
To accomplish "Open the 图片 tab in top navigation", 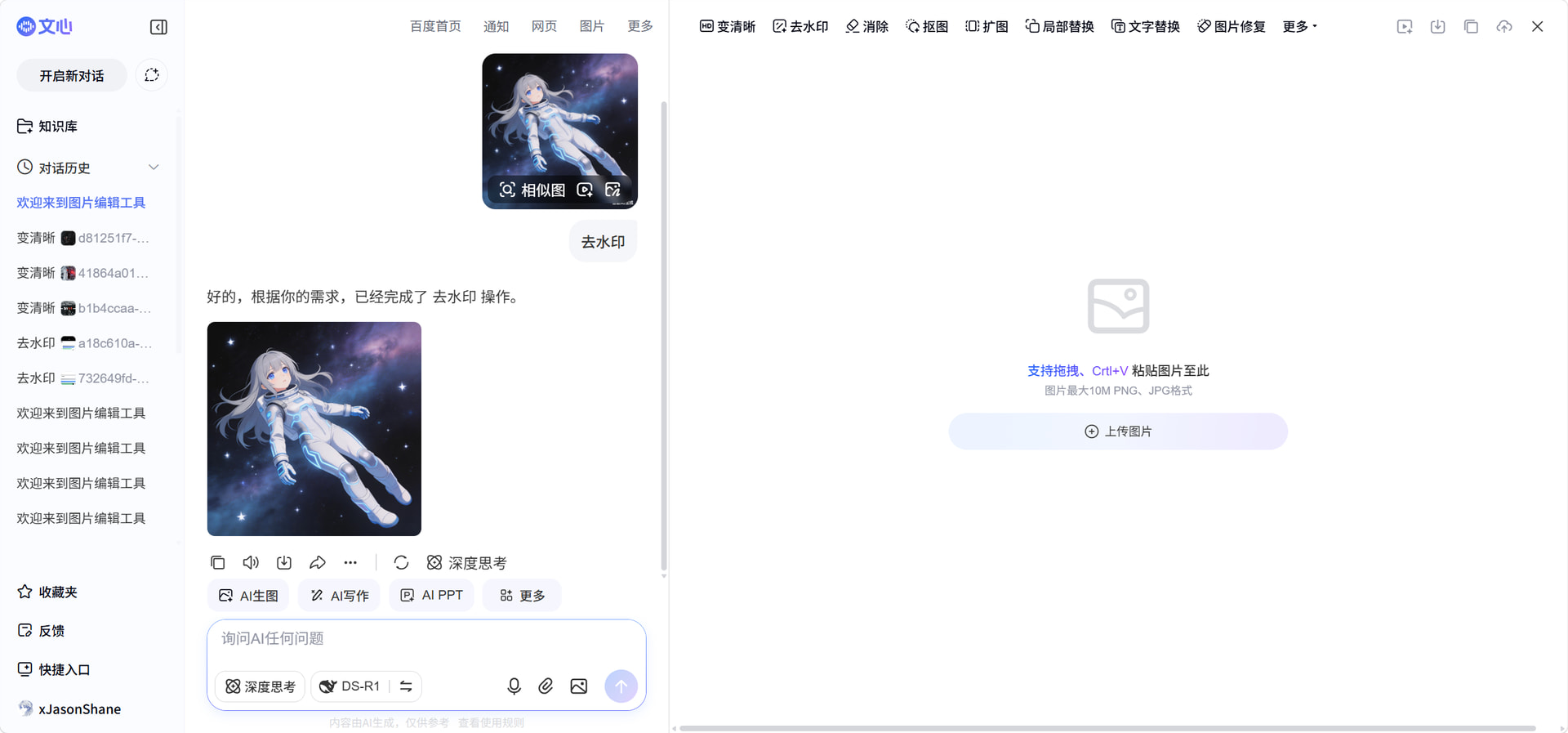I will click(x=591, y=26).
